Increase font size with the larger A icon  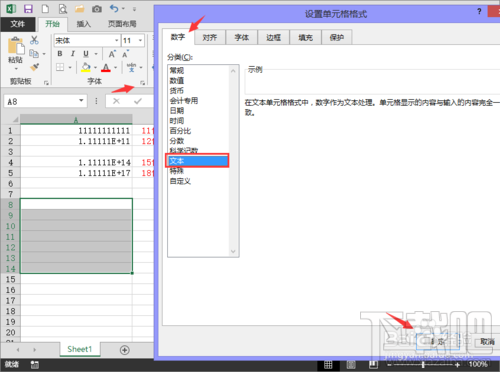(112, 54)
